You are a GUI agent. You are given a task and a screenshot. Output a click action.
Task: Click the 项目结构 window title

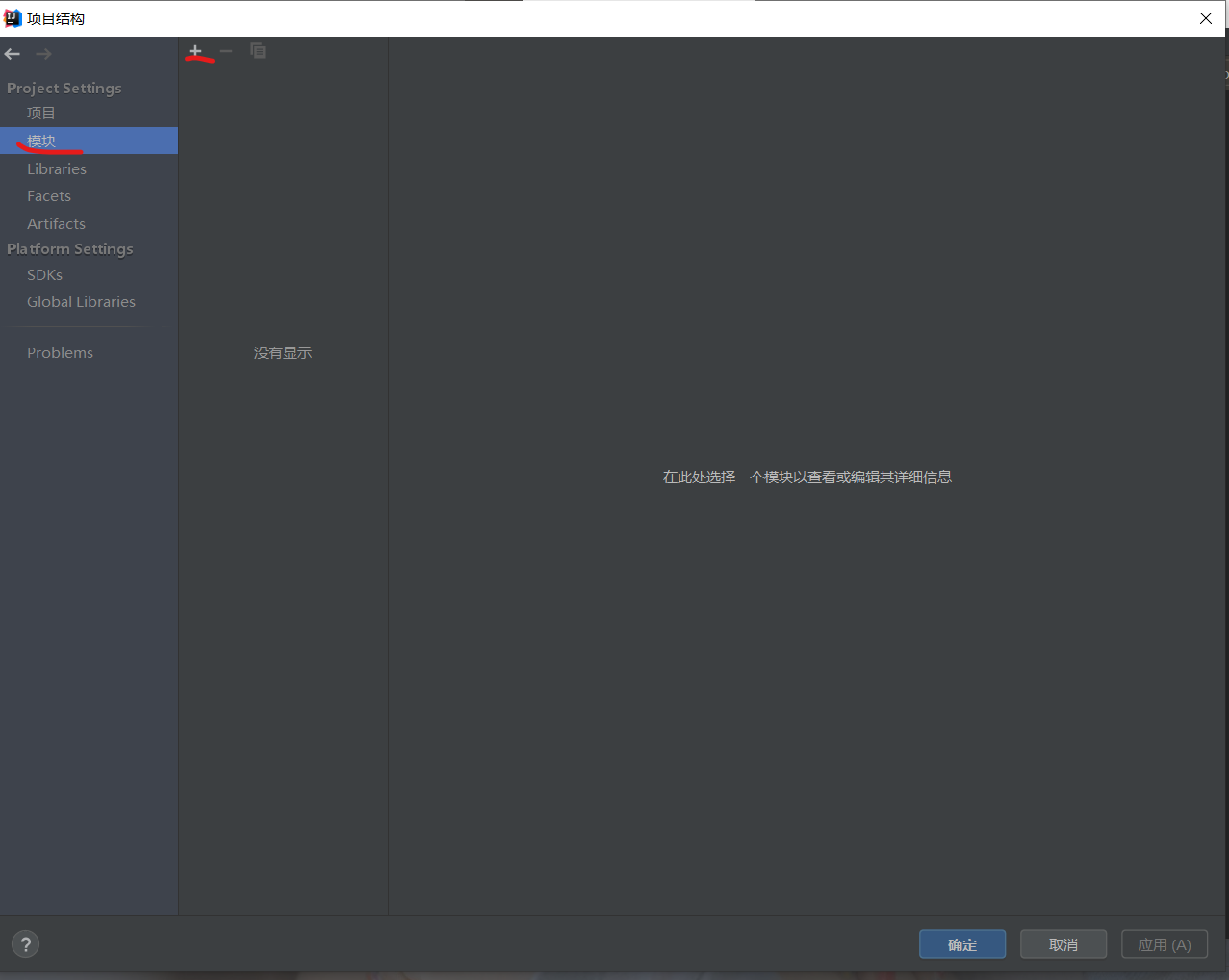(56, 18)
